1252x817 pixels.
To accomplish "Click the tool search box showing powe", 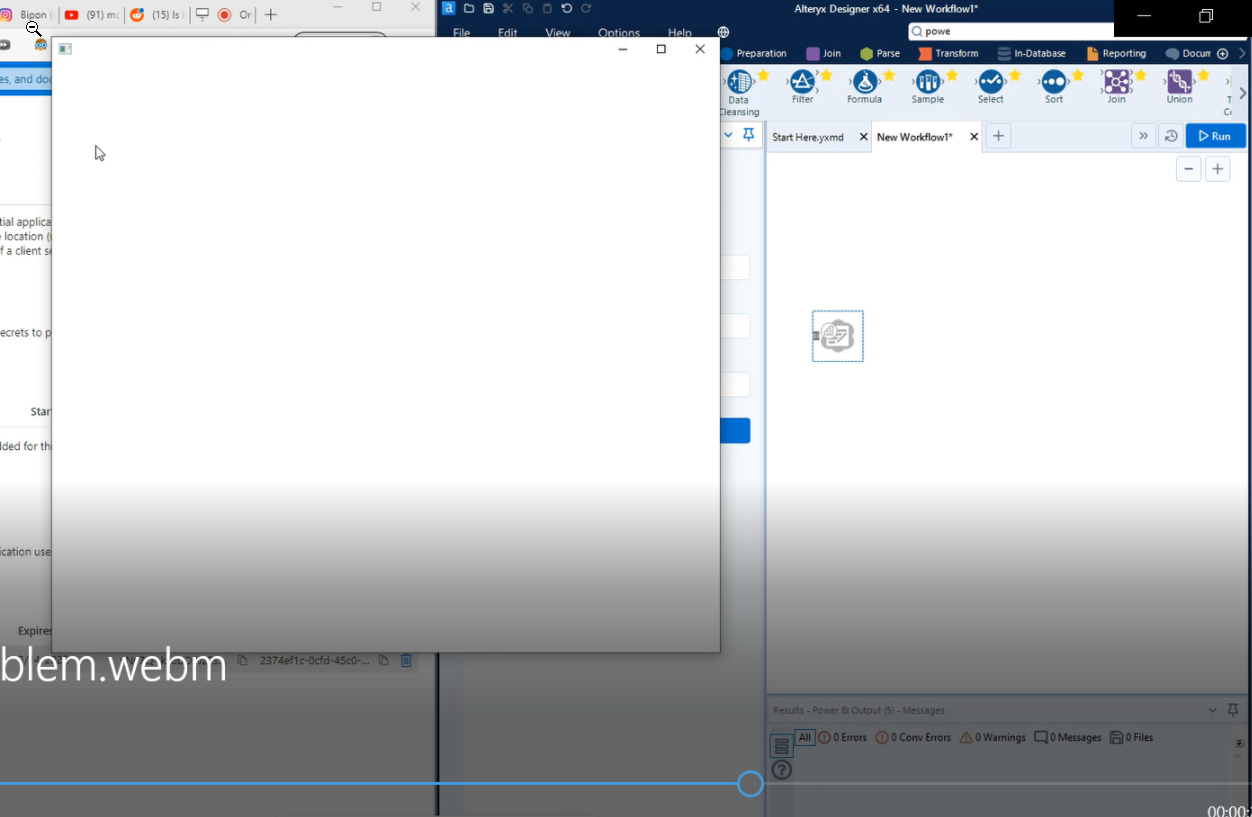I will pos(1000,31).
